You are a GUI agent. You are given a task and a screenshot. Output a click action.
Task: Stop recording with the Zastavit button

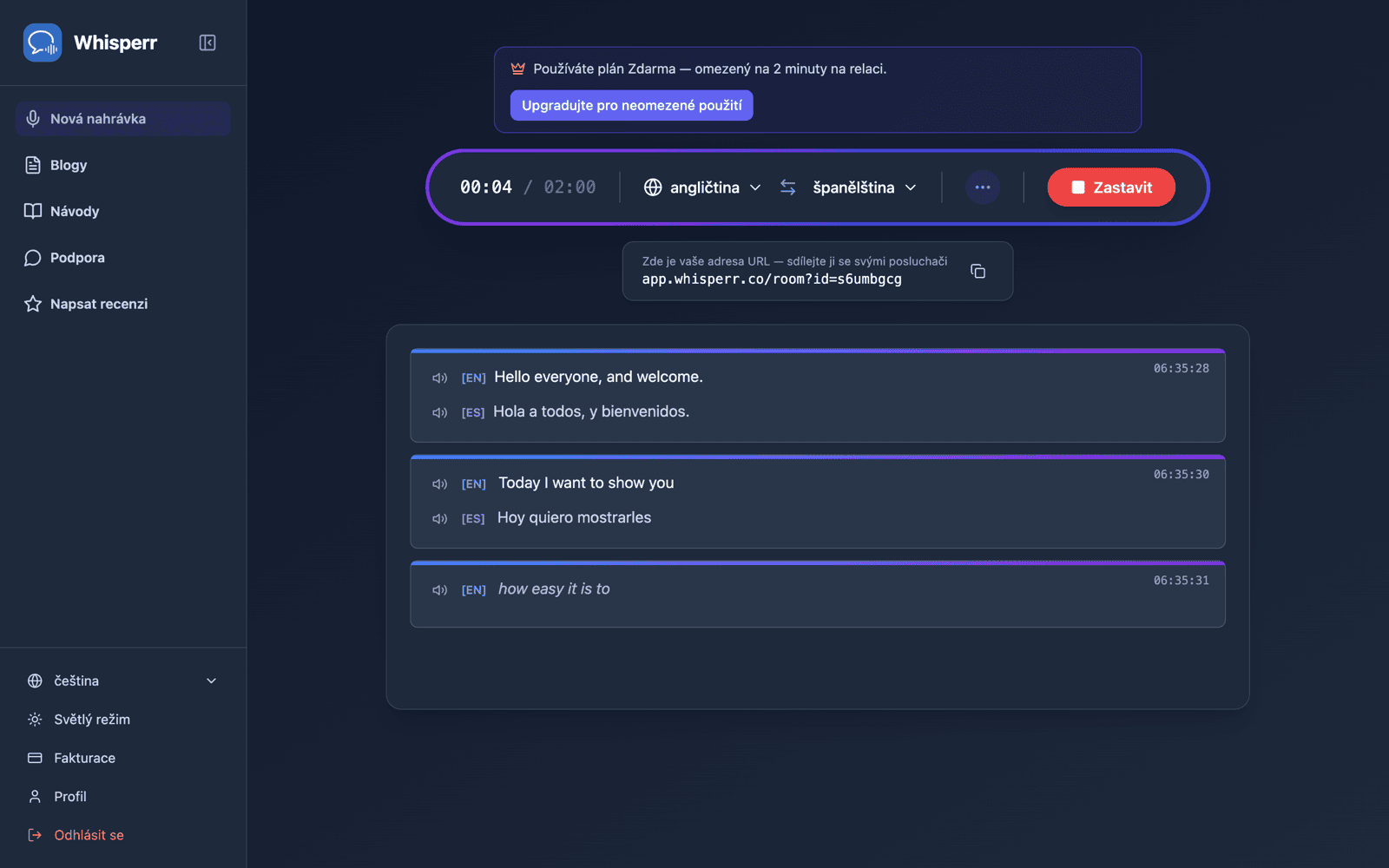pos(1111,187)
